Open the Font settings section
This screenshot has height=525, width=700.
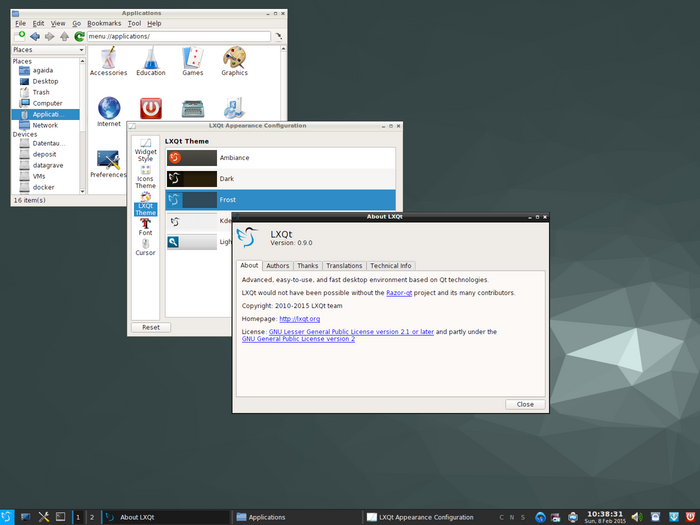tap(146, 227)
